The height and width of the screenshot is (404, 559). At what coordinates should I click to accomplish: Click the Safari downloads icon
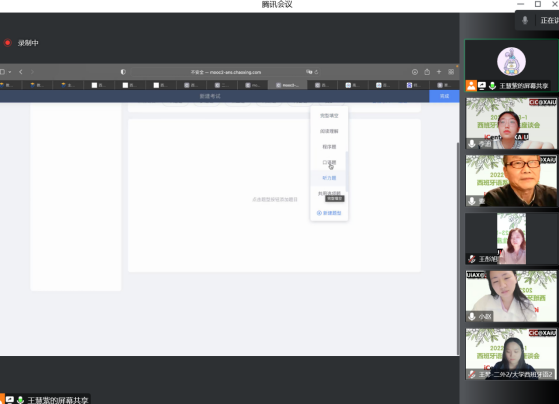(415, 72)
